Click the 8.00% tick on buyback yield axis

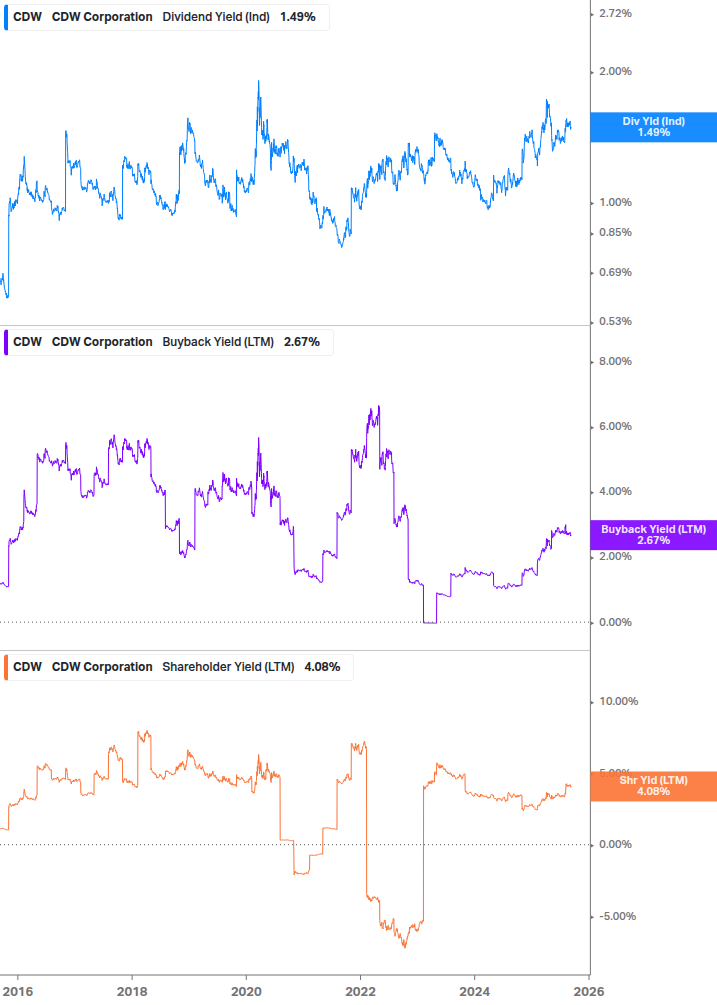(x=615, y=361)
